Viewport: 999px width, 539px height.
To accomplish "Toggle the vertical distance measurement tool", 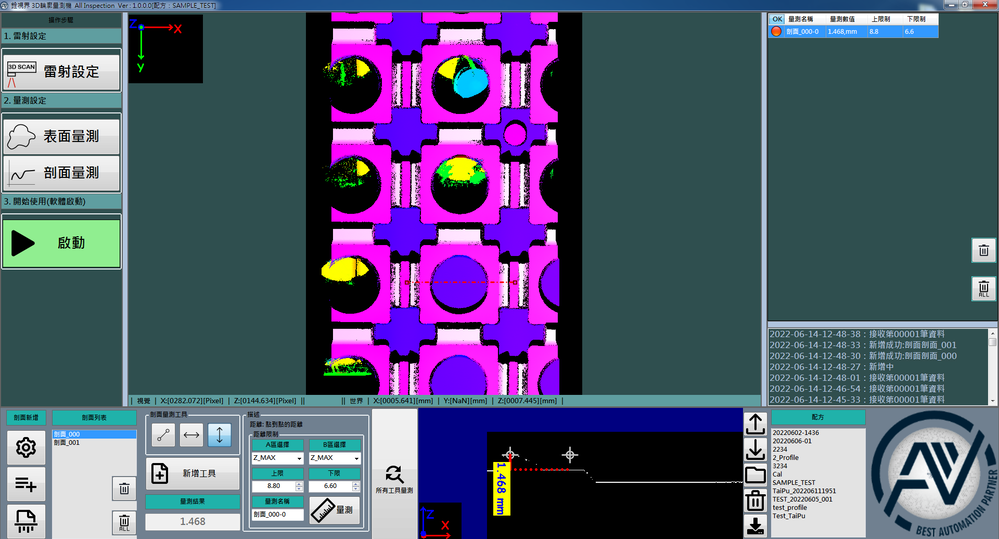I will click(219, 435).
